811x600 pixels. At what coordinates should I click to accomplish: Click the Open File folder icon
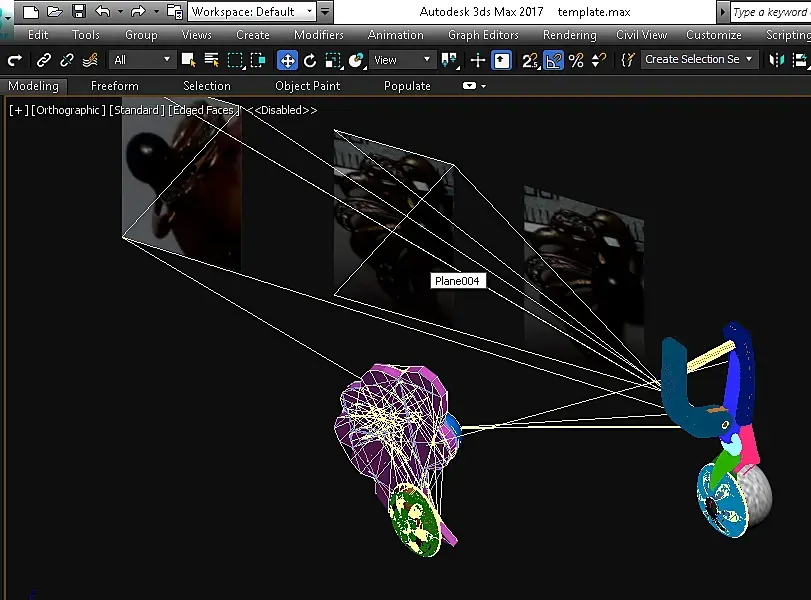tap(54, 11)
